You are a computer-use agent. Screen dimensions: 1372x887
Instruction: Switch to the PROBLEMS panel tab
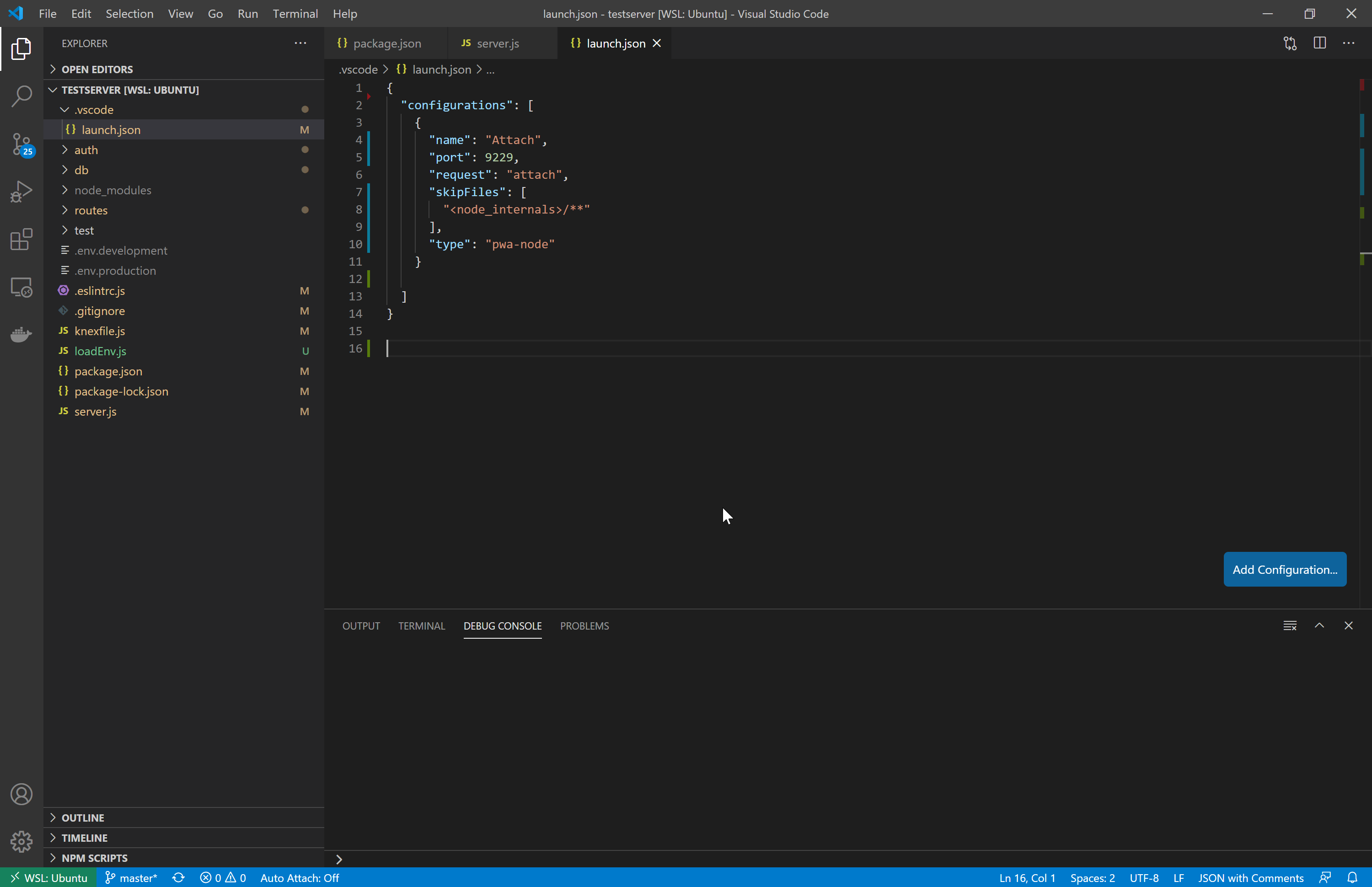click(584, 625)
